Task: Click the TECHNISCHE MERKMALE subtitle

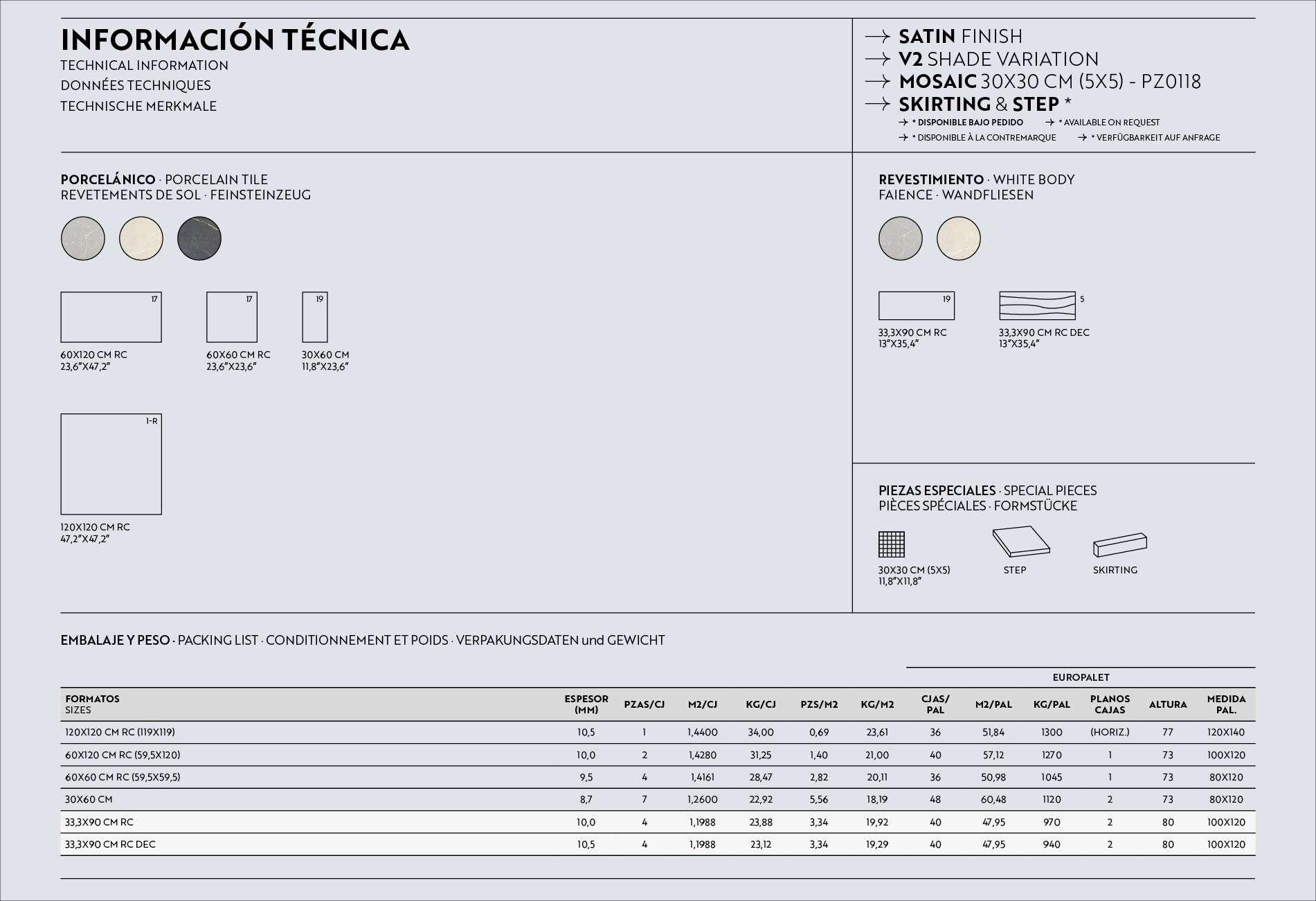Action: point(138,107)
